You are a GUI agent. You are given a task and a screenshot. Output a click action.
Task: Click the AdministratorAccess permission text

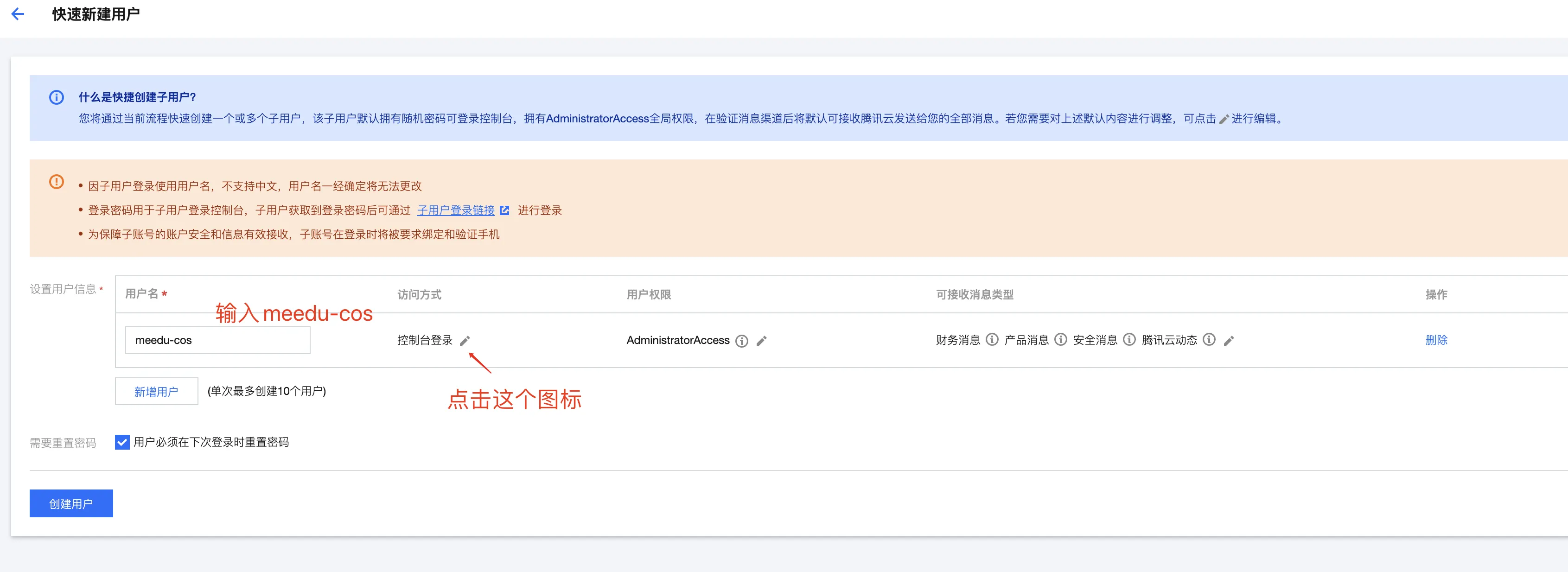(678, 340)
